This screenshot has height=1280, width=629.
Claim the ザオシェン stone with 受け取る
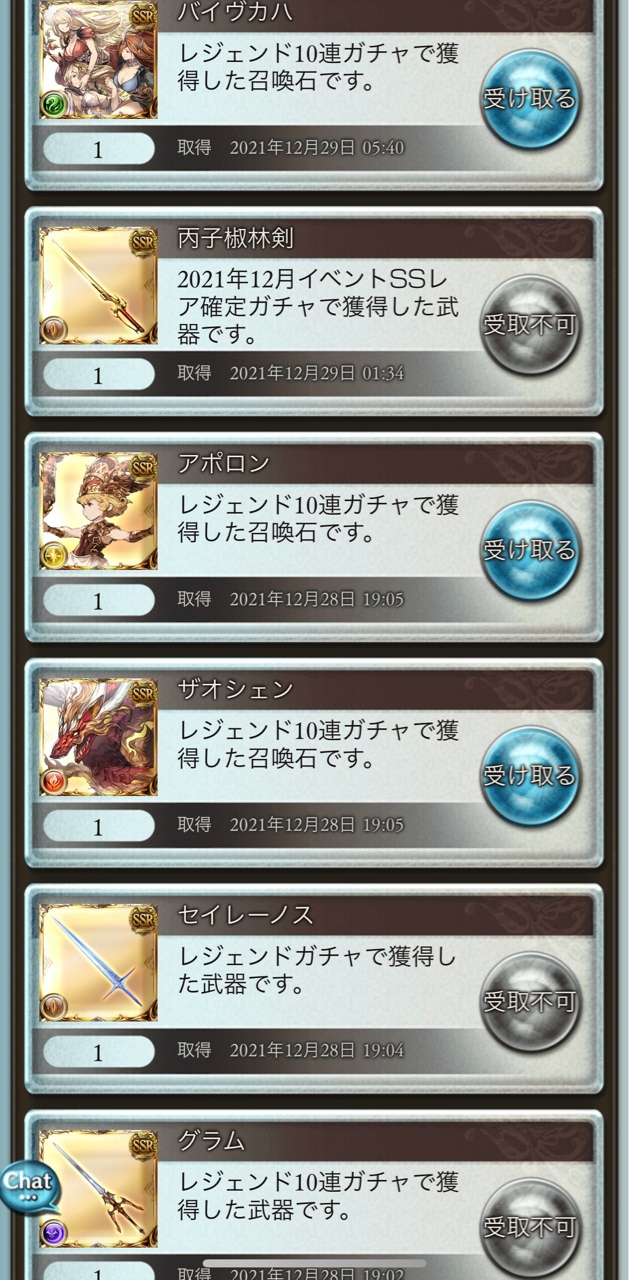(x=530, y=776)
